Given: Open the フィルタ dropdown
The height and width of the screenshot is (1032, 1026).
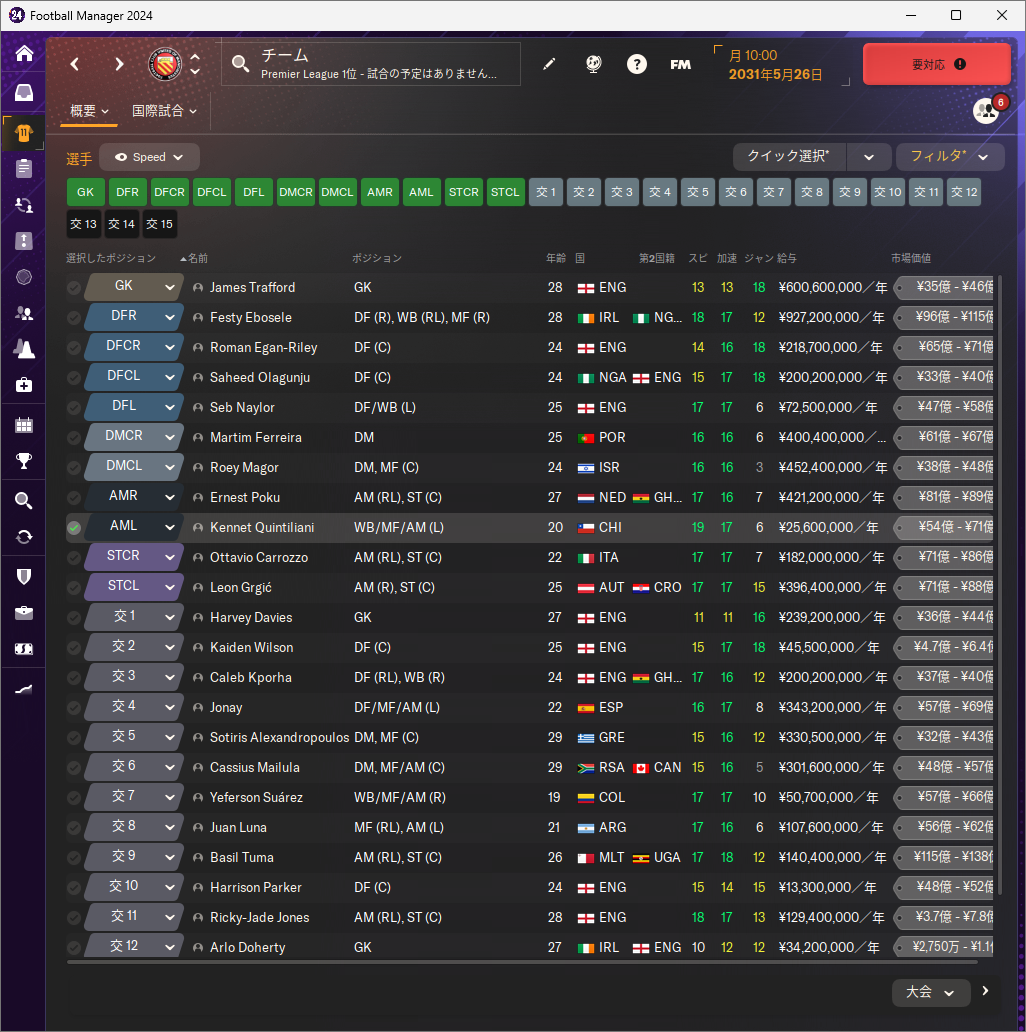Looking at the screenshot, I should (950, 157).
